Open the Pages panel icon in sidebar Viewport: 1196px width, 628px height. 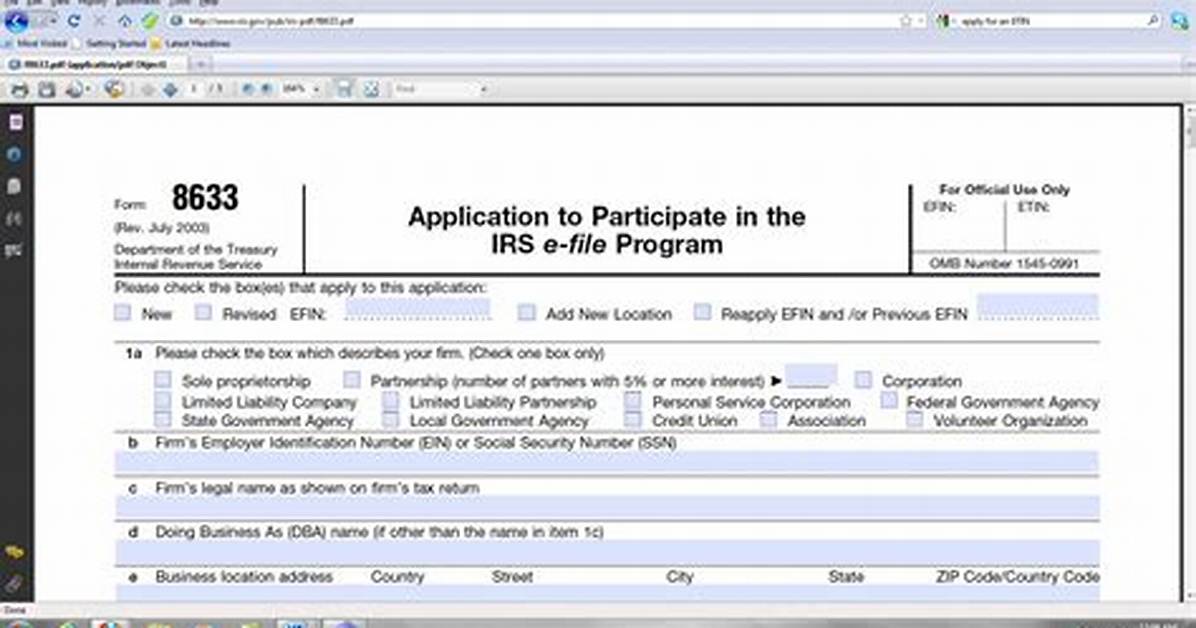tap(15, 122)
